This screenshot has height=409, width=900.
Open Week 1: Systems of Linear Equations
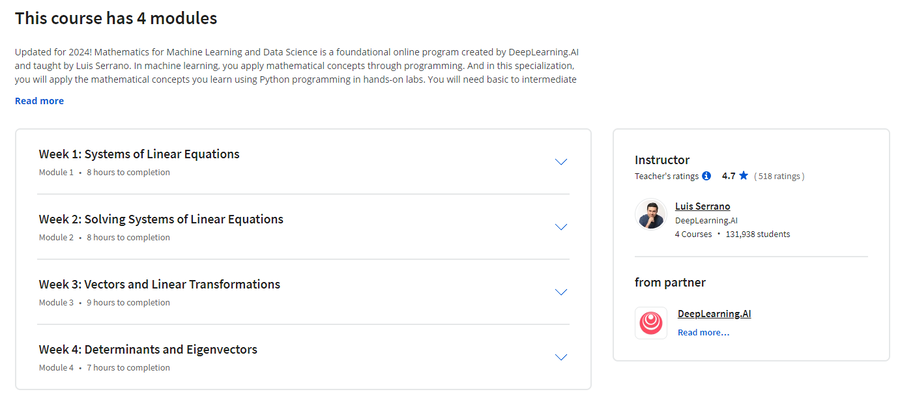pyautogui.click(x=139, y=154)
